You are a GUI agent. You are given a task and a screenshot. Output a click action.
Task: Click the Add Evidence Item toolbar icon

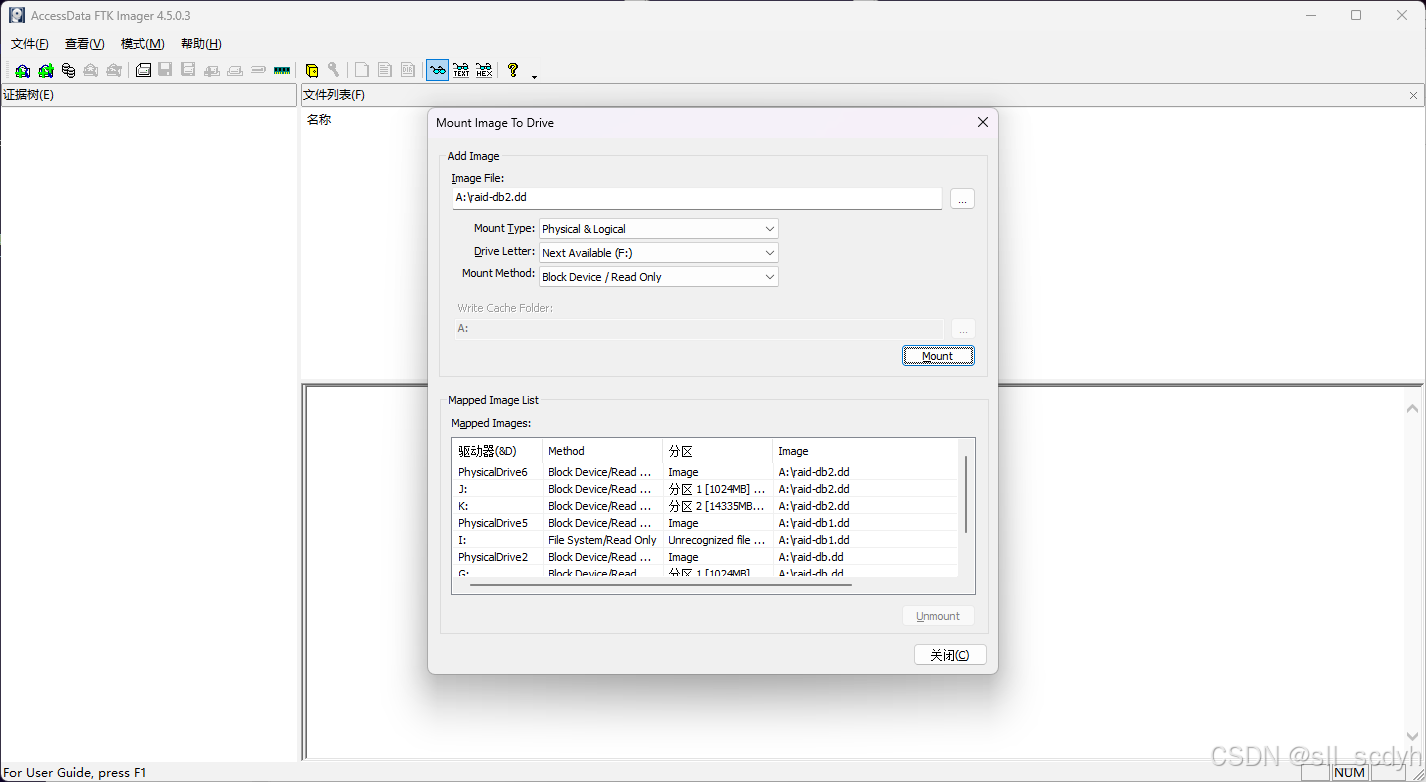point(22,70)
